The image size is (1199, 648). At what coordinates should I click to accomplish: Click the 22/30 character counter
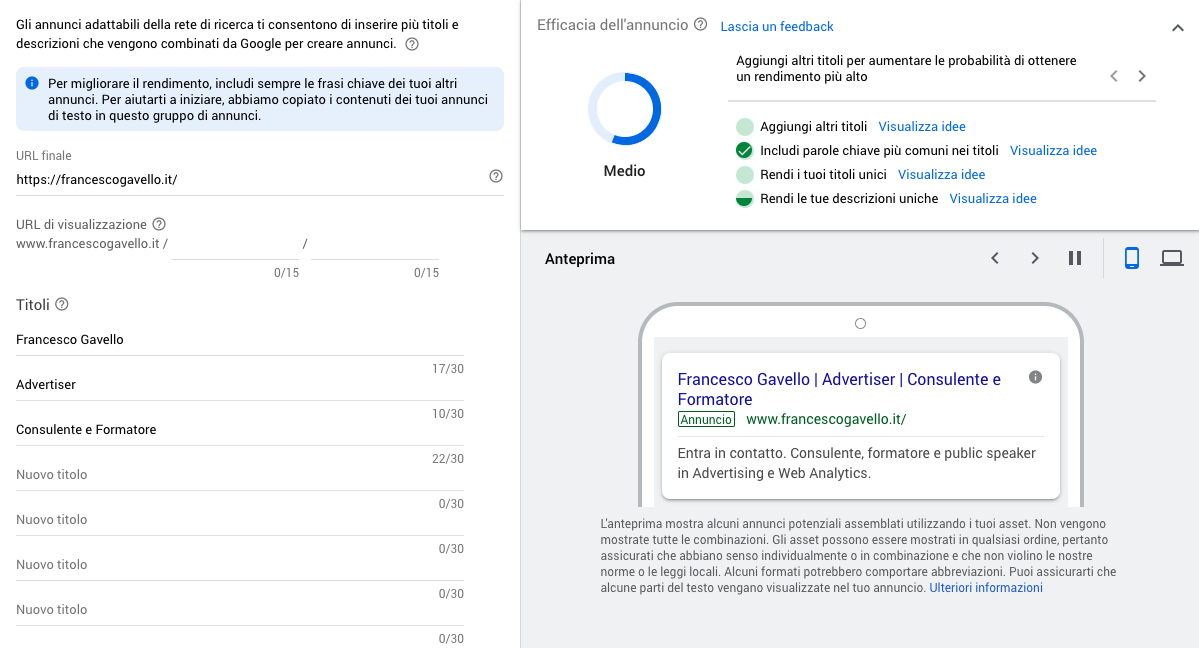tap(447, 459)
